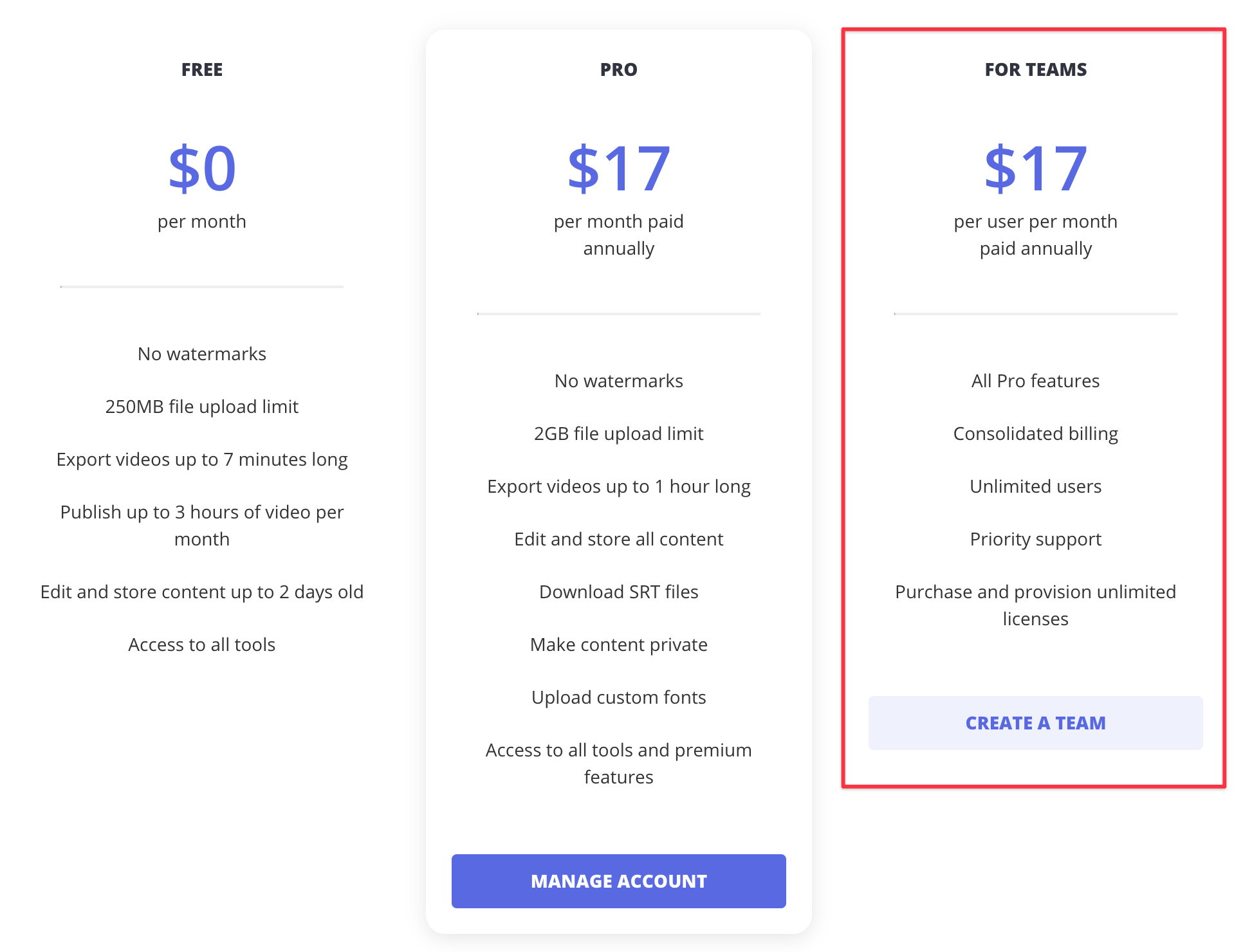Screen dimensions: 1252x952
Task: Click the "Consolidated billing" feature
Action: click(1035, 434)
